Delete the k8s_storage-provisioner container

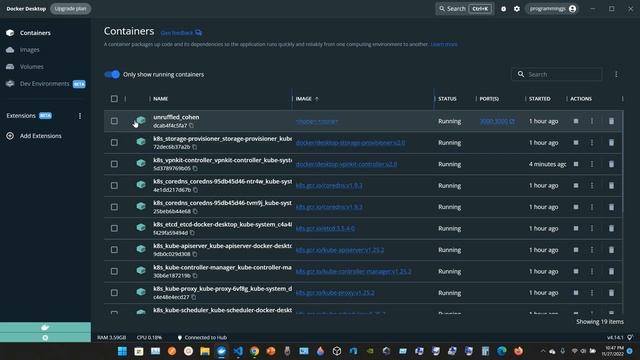[611, 142]
